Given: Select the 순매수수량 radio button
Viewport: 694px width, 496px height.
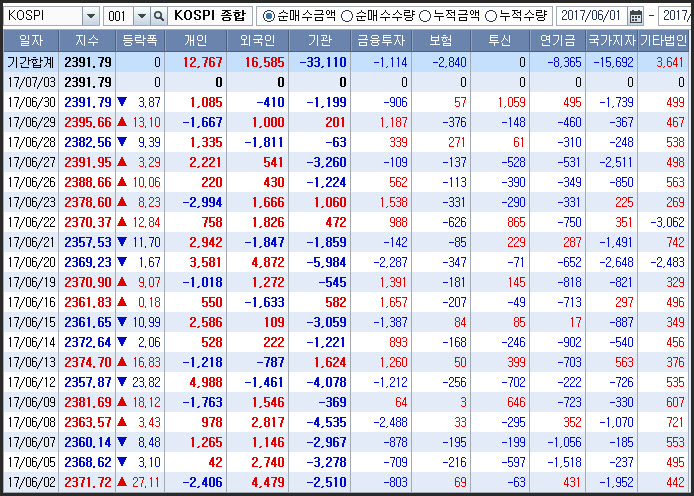Looking at the screenshot, I should click(347, 16).
